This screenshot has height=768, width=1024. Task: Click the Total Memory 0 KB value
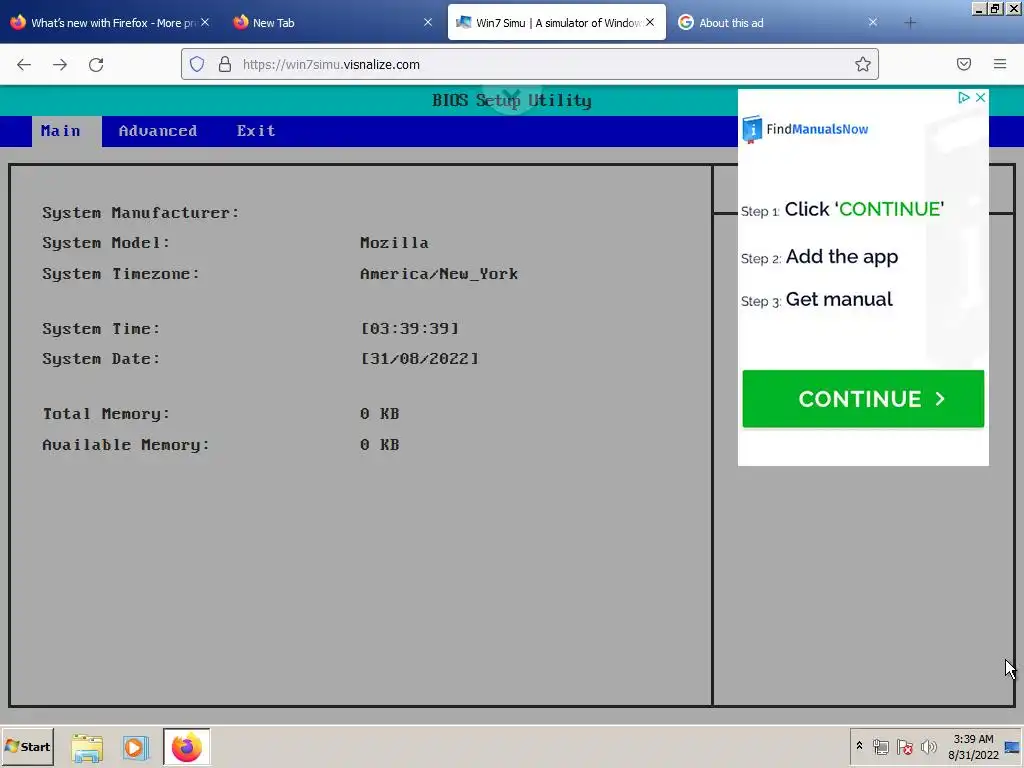pyautogui.click(x=379, y=414)
